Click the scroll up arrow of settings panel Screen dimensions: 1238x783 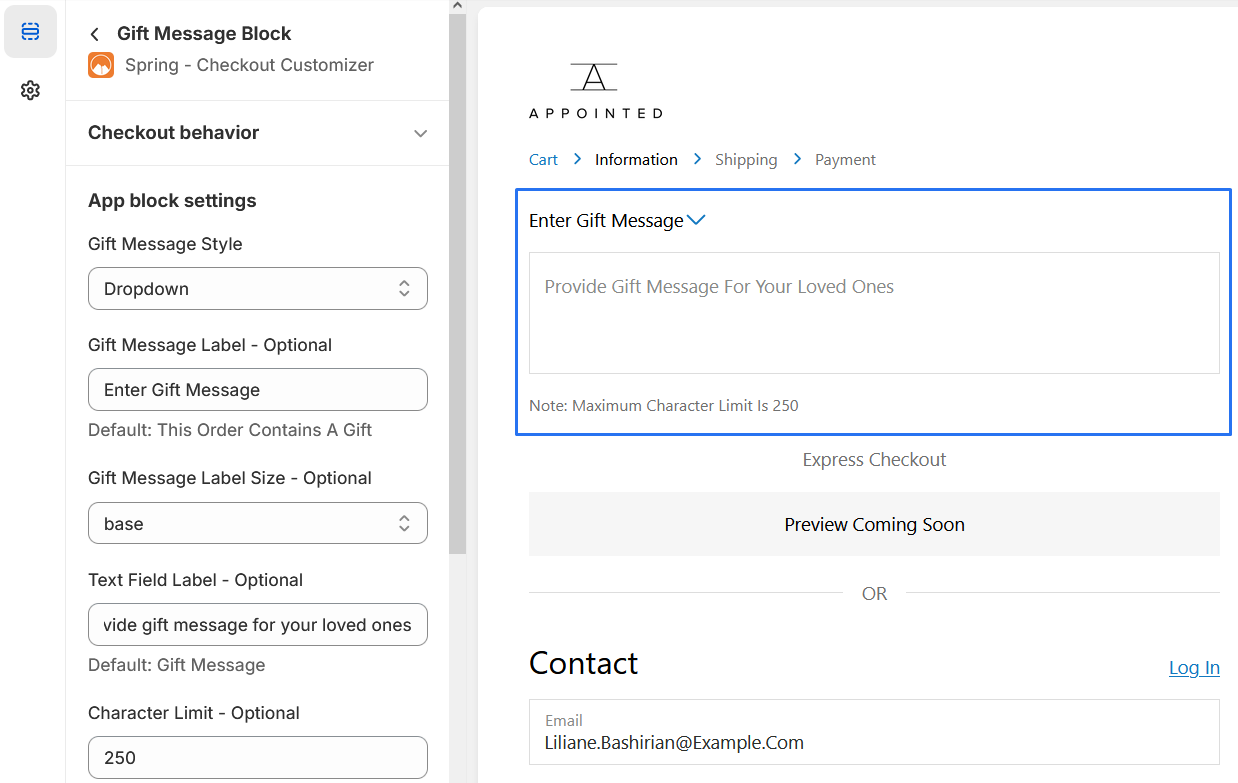click(x=457, y=6)
